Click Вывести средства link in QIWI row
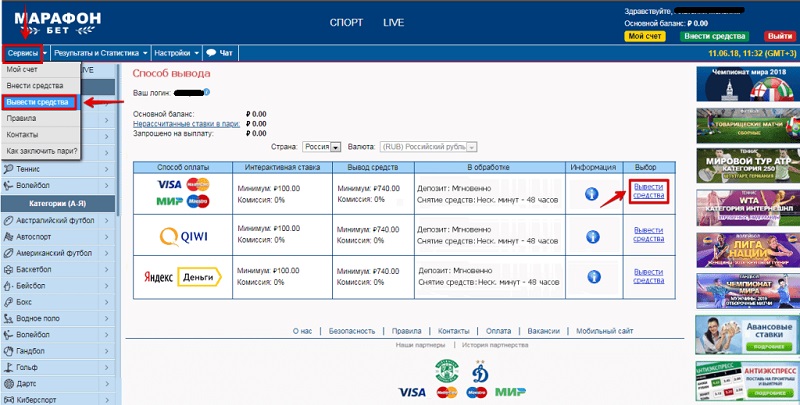 [x=648, y=236]
